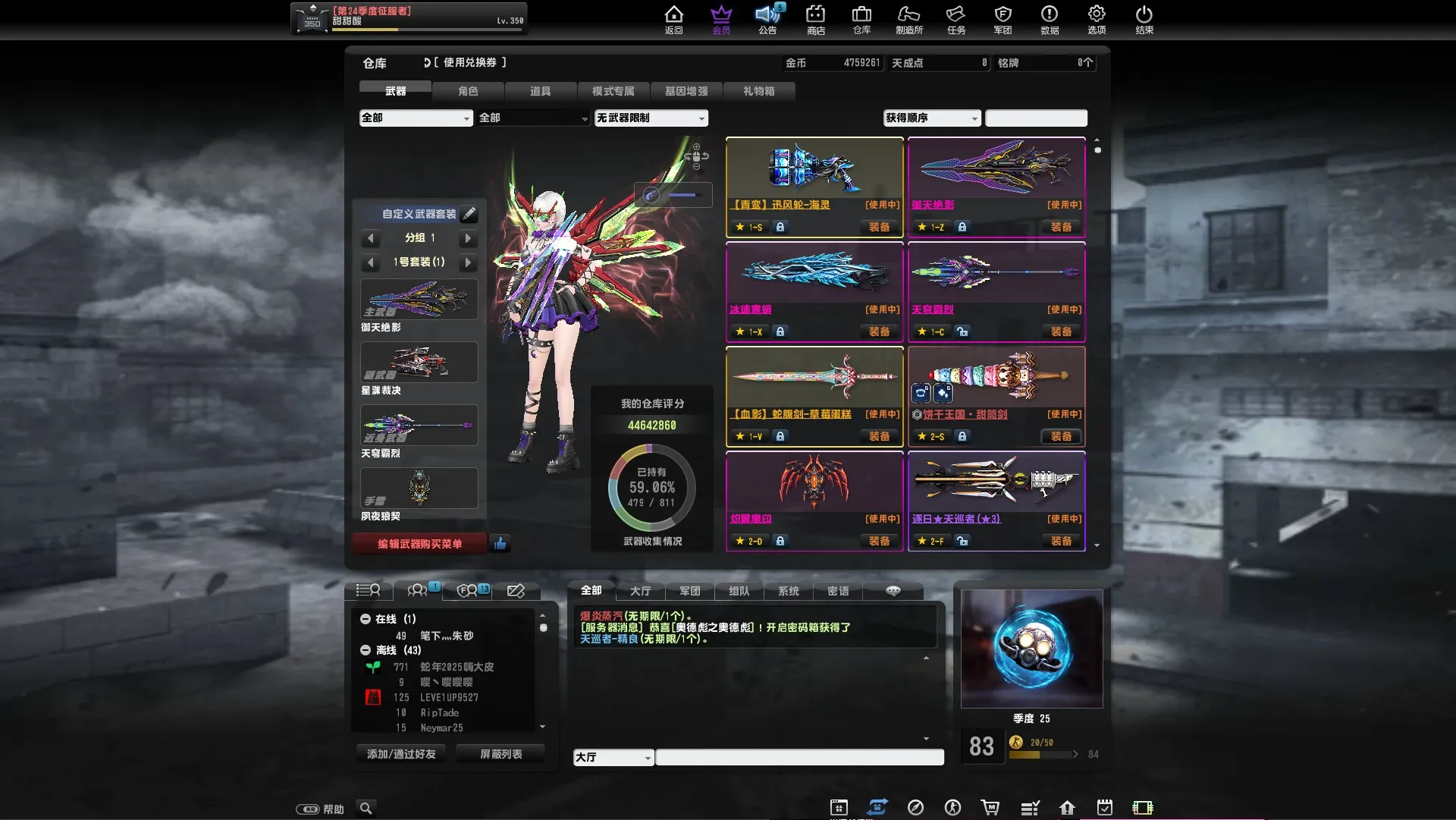The width and height of the screenshot is (1456, 820).
Task: Open the 无武器限制 dropdown
Action: pyautogui.click(x=651, y=118)
